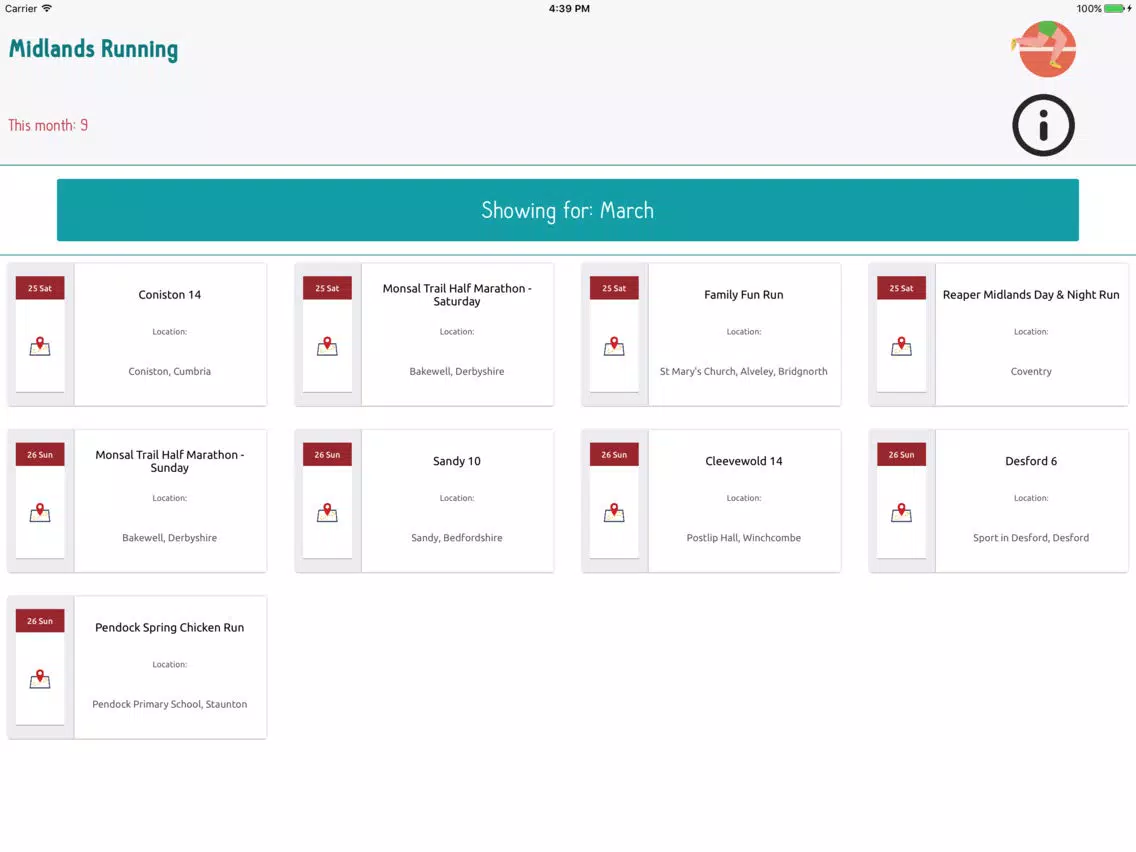Select the Family Fun Run title
Viewport: 1136px width, 852px height.
(x=743, y=295)
